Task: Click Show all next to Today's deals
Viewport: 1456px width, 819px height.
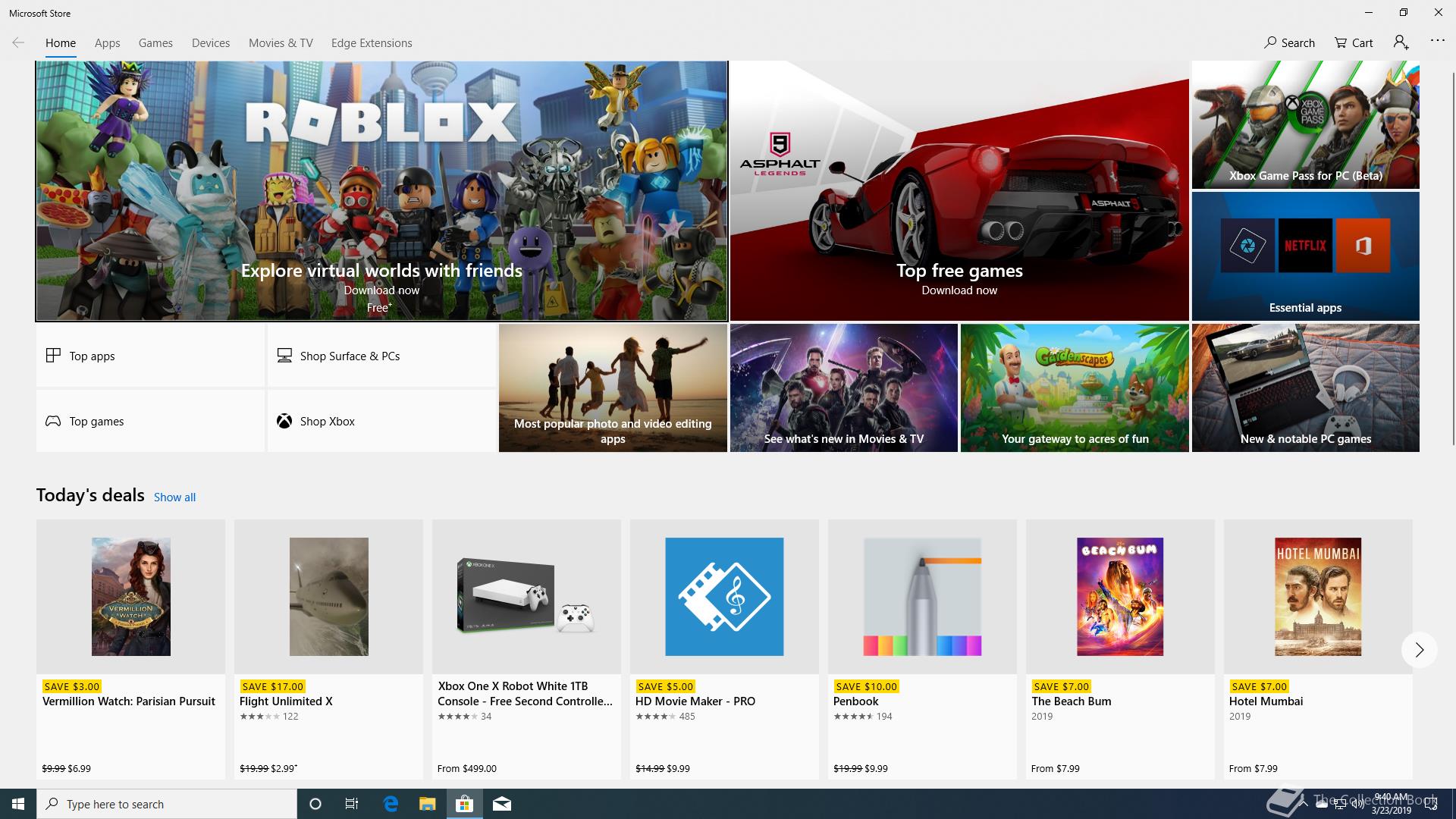Action: click(174, 497)
